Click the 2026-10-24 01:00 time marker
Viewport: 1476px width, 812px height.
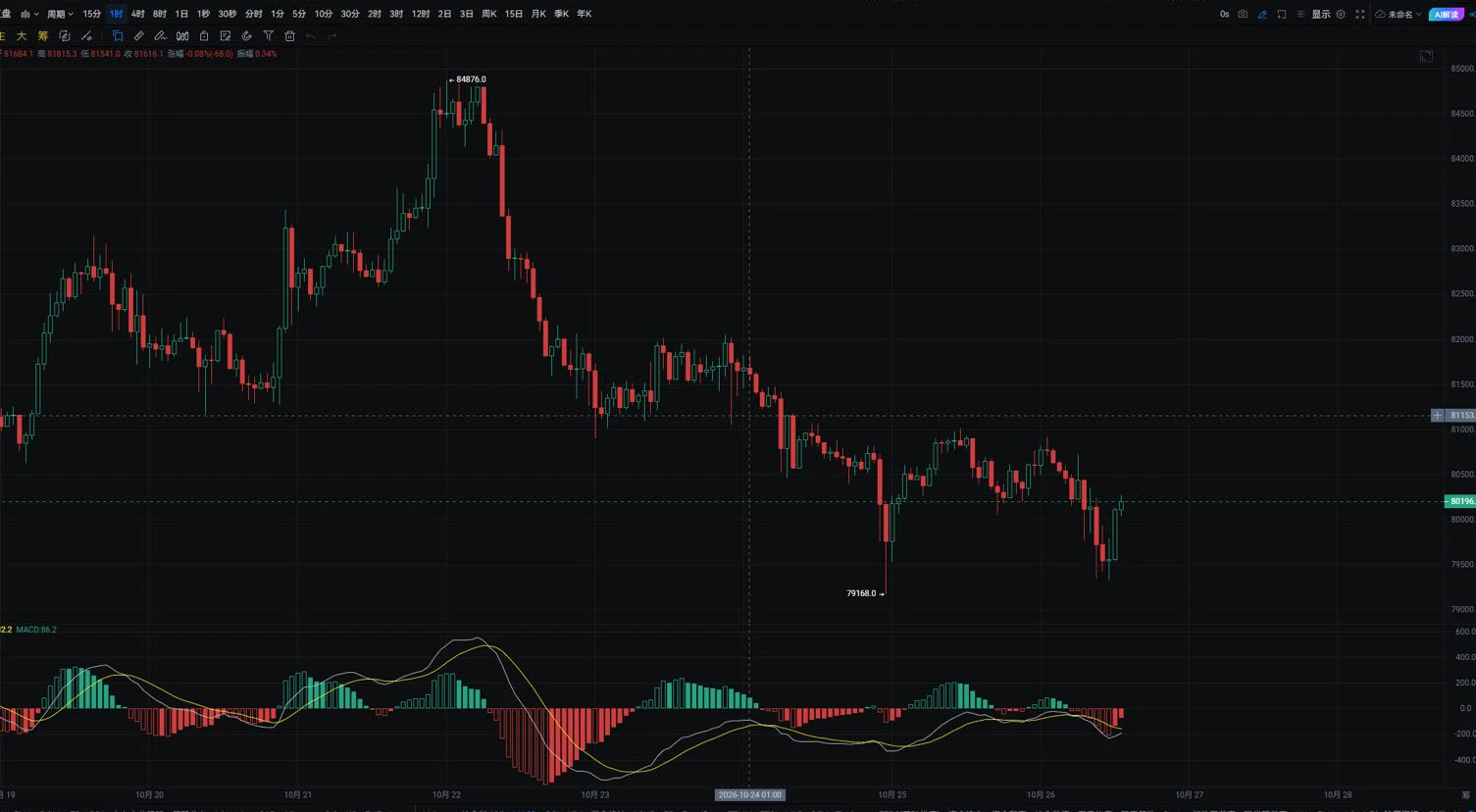click(x=749, y=794)
